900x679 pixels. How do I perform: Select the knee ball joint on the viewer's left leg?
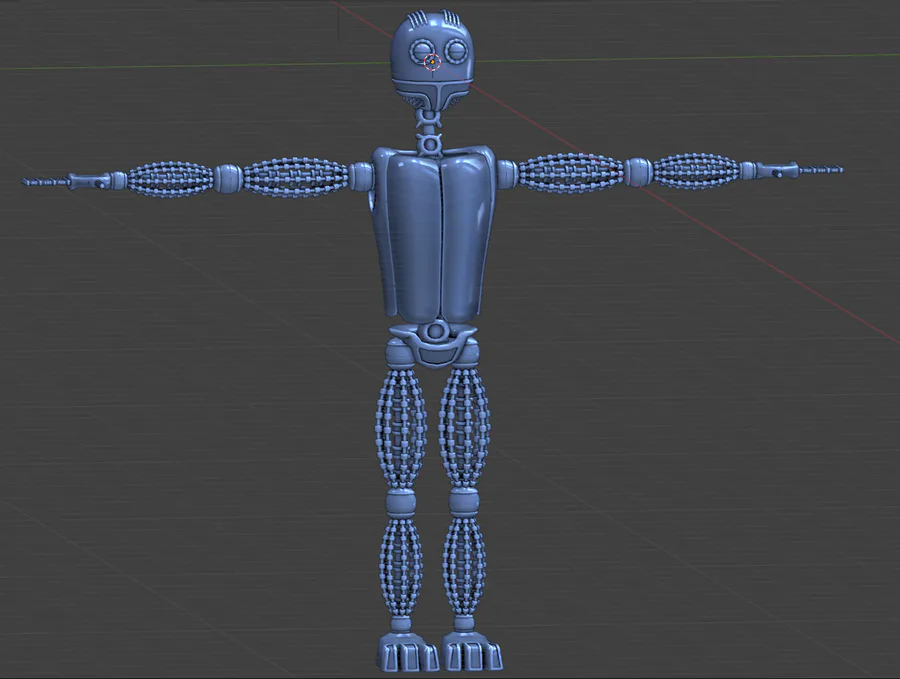401,502
